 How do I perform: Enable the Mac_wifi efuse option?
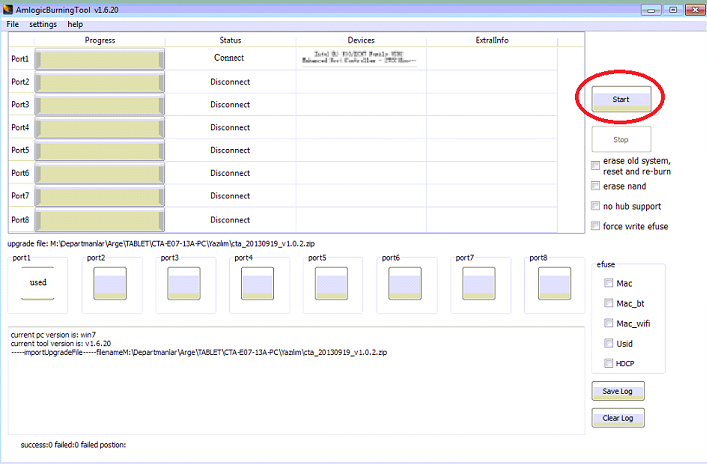(609, 323)
